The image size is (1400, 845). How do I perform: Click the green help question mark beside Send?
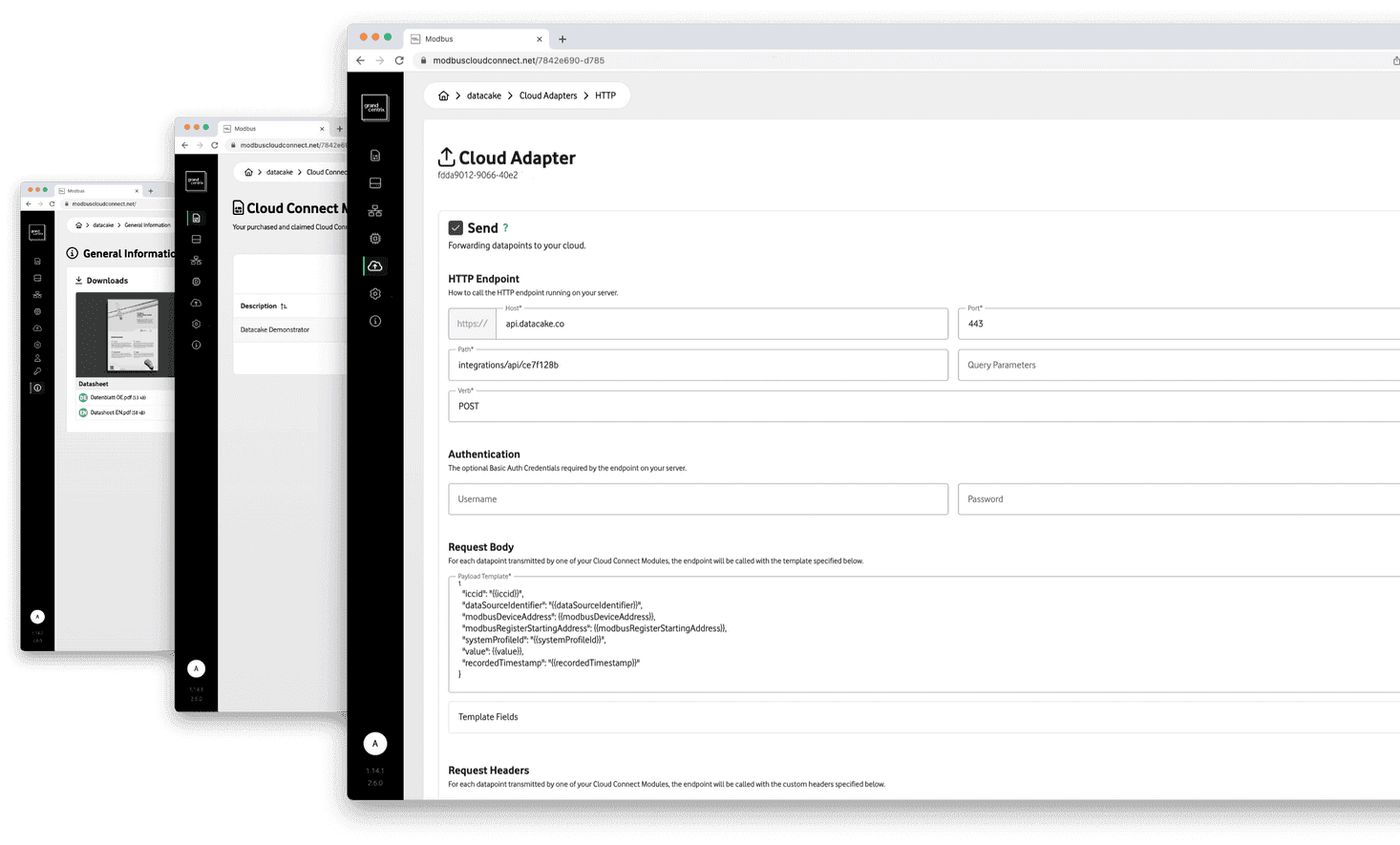point(505,228)
